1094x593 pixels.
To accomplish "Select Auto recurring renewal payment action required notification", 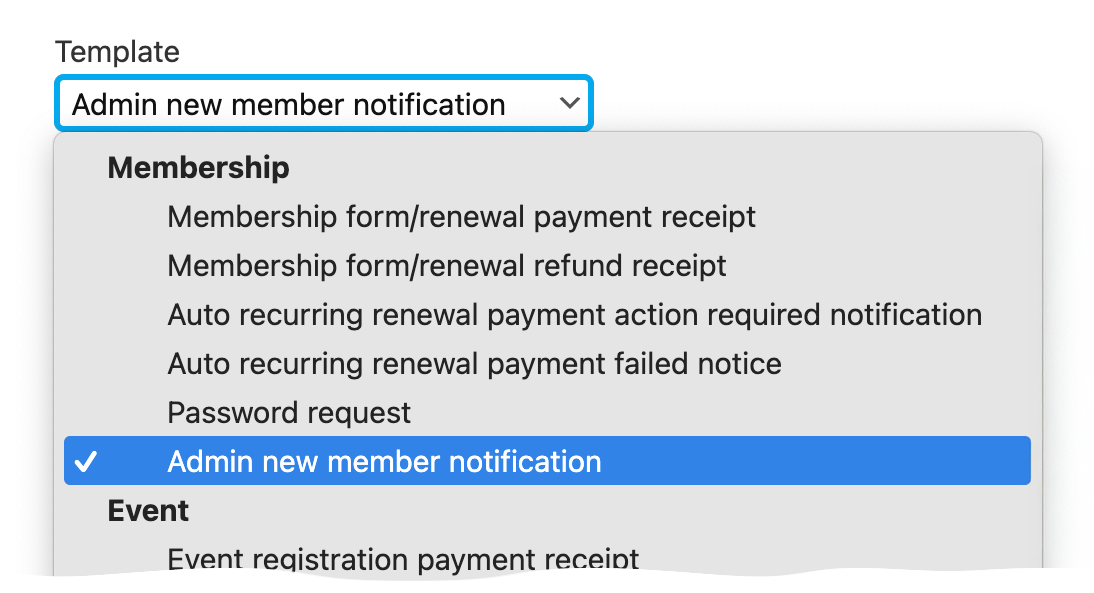I will click(x=574, y=315).
